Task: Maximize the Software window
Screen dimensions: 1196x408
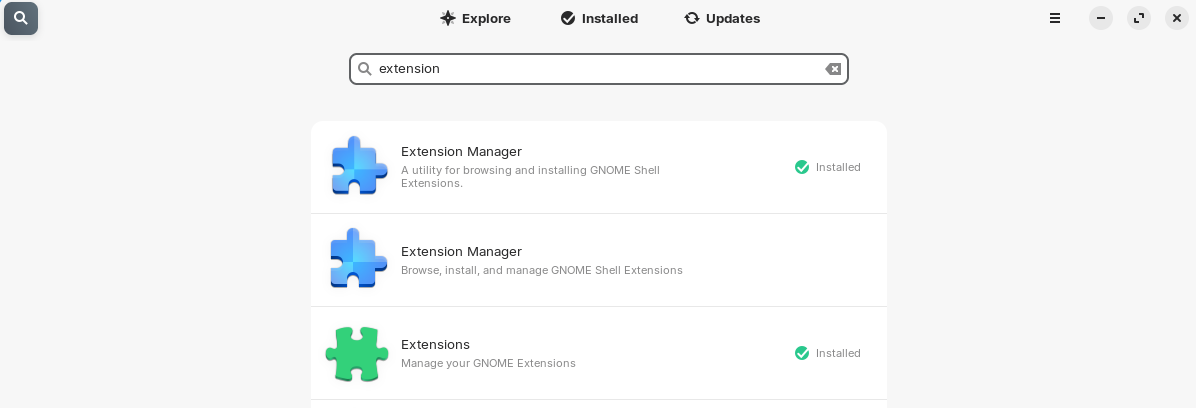Action: (1139, 18)
